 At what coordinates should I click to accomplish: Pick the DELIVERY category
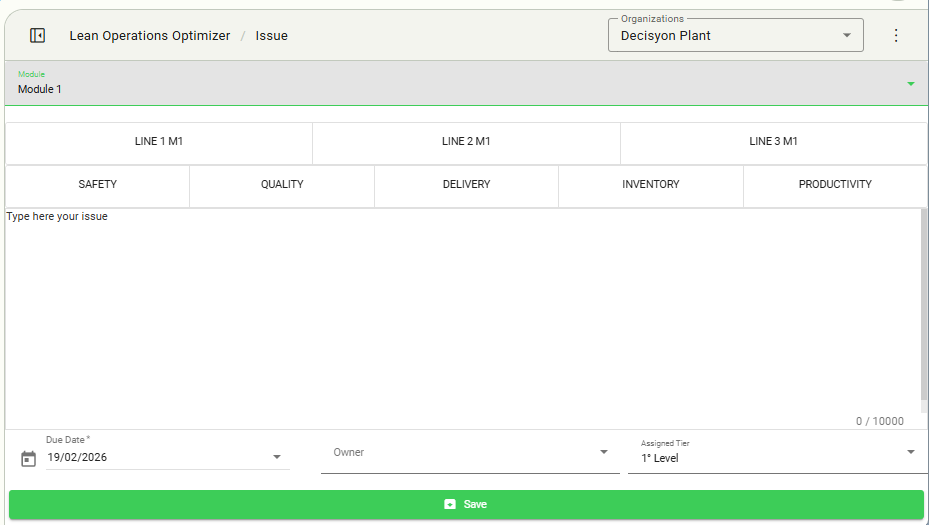tap(466, 185)
